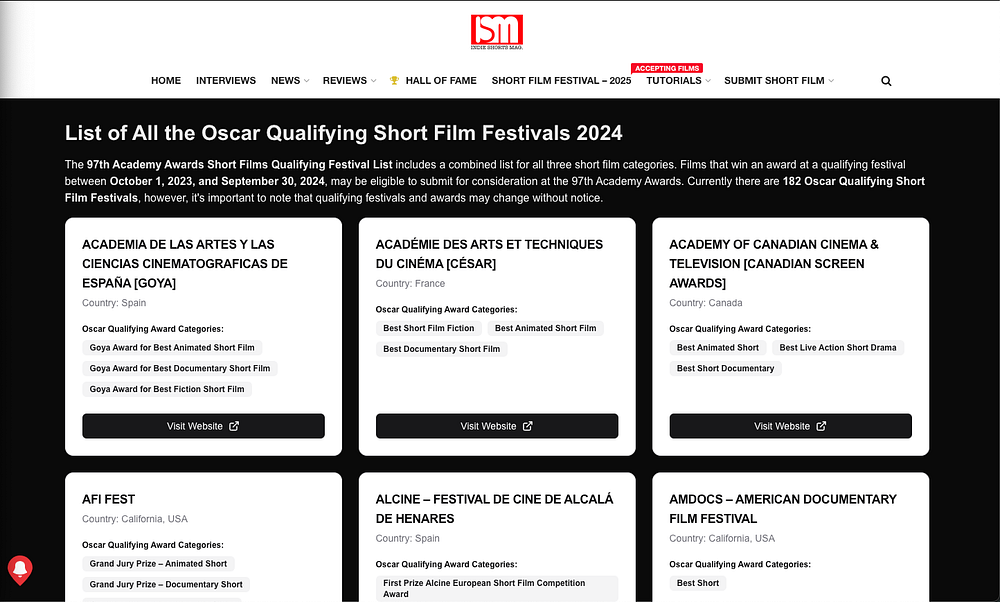Viewport: 1000px width, 602px height.
Task: Select Goya Award for Best Fiction Short Film tag
Action: pos(167,389)
